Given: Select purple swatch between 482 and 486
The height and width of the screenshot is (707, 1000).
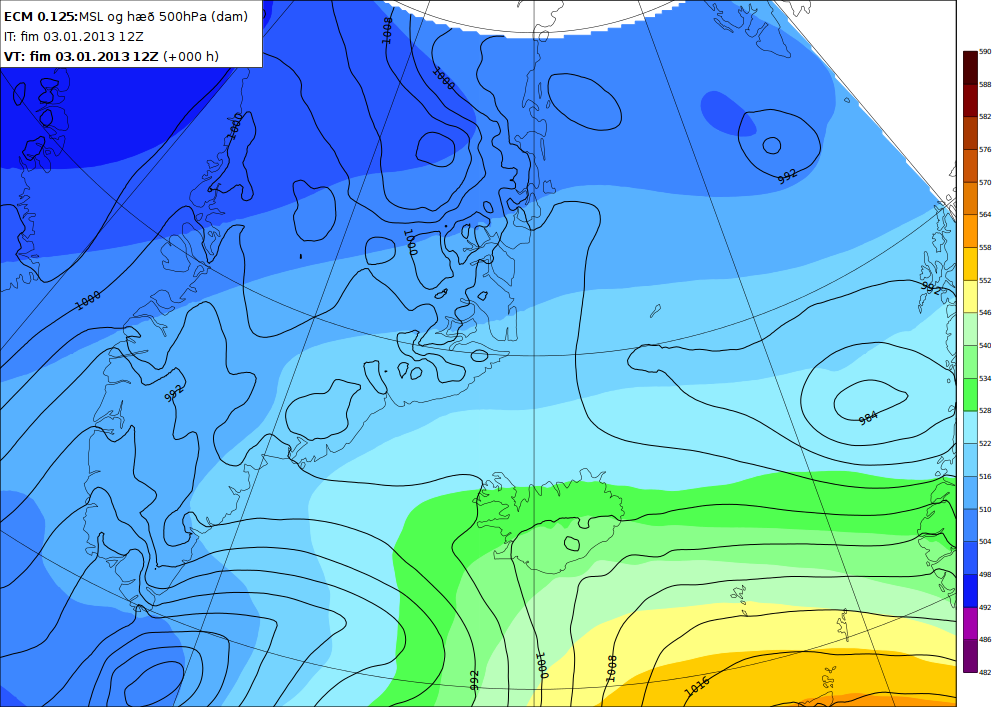Looking at the screenshot, I should pyautogui.click(x=970, y=655).
